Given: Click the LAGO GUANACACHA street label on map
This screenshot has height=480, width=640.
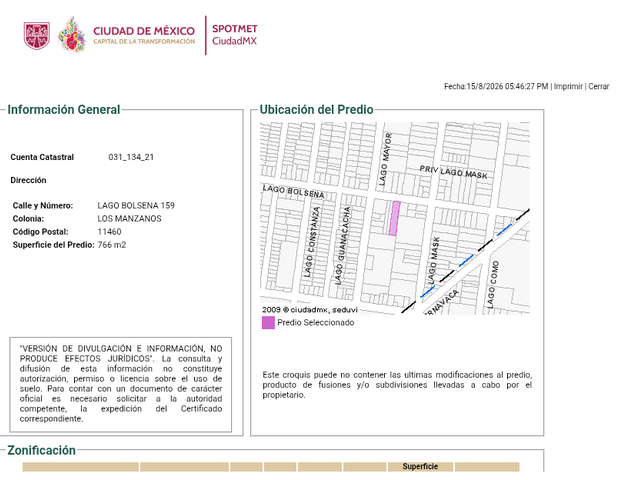Looking at the screenshot, I should (342, 245).
